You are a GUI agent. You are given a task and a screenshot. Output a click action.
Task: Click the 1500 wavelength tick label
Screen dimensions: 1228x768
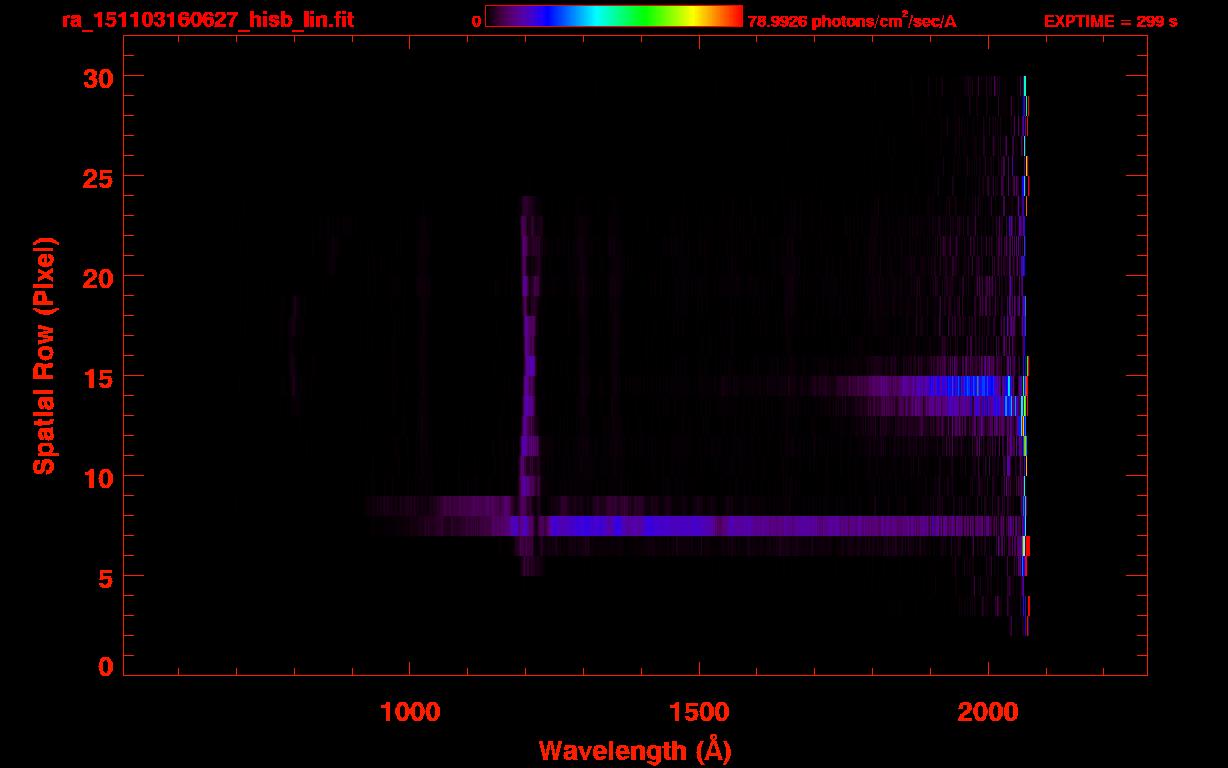tap(699, 712)
